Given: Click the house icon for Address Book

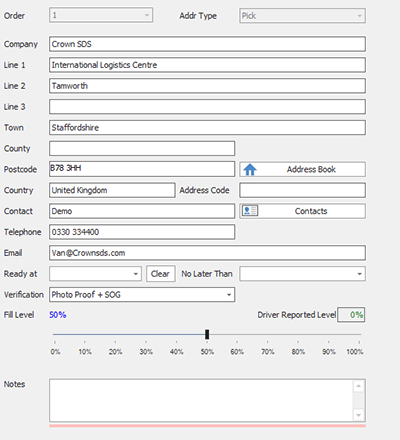Looking at the screenshot, I should point(250,170).
